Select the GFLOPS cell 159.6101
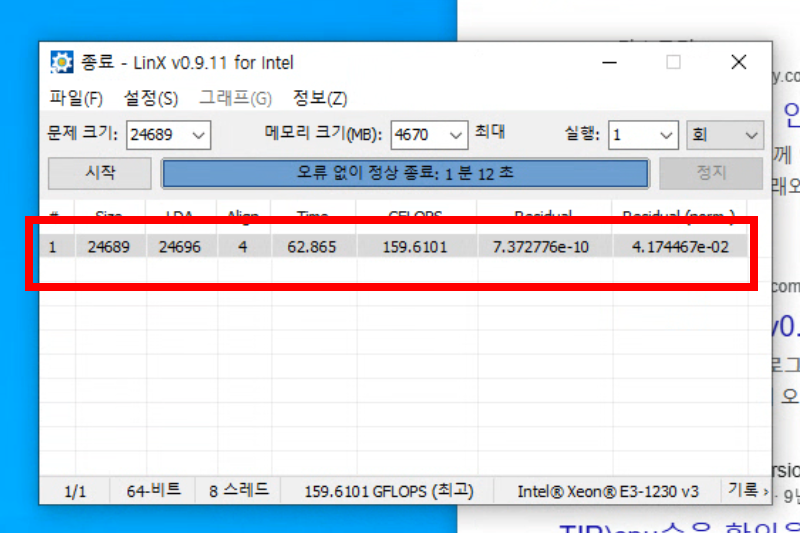 click(415, 247)
